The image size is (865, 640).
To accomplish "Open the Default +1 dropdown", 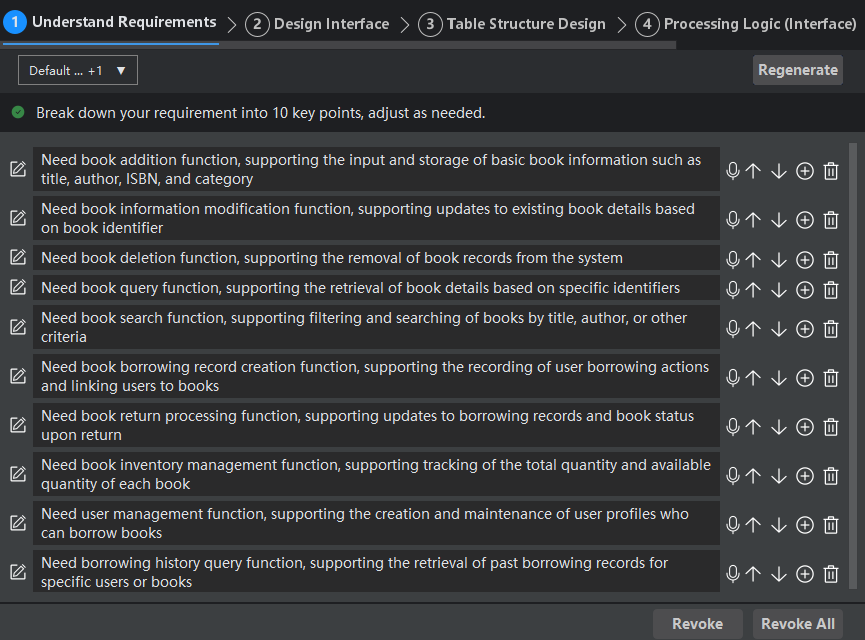I will (x=78, y=70).
